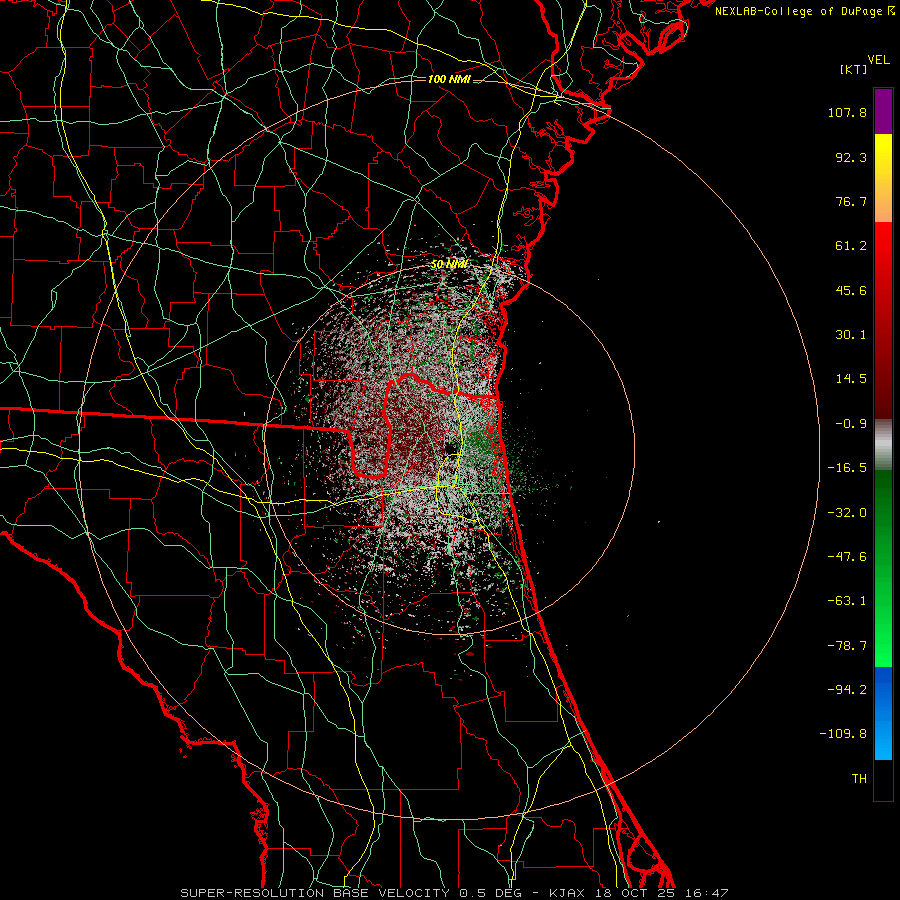Select the 107.8 value on the velocity scale
The height and width of the screenshot is (900, 900).
[x=847, y=112]
